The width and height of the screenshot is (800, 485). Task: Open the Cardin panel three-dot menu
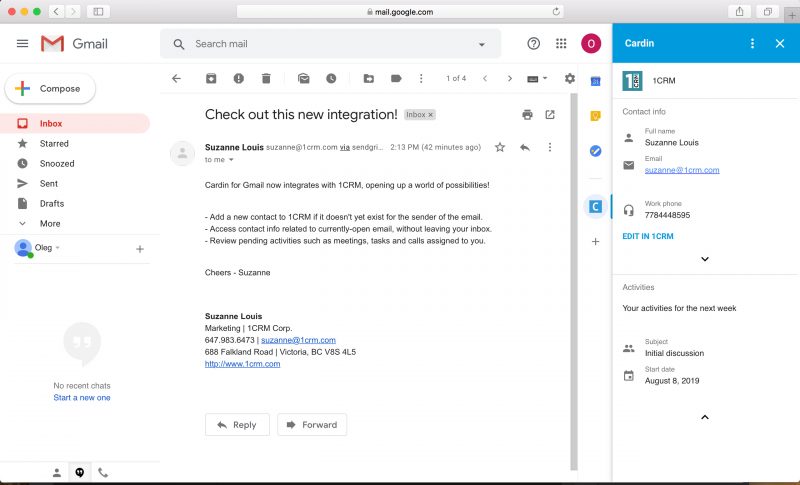click(x=752, y=43)
